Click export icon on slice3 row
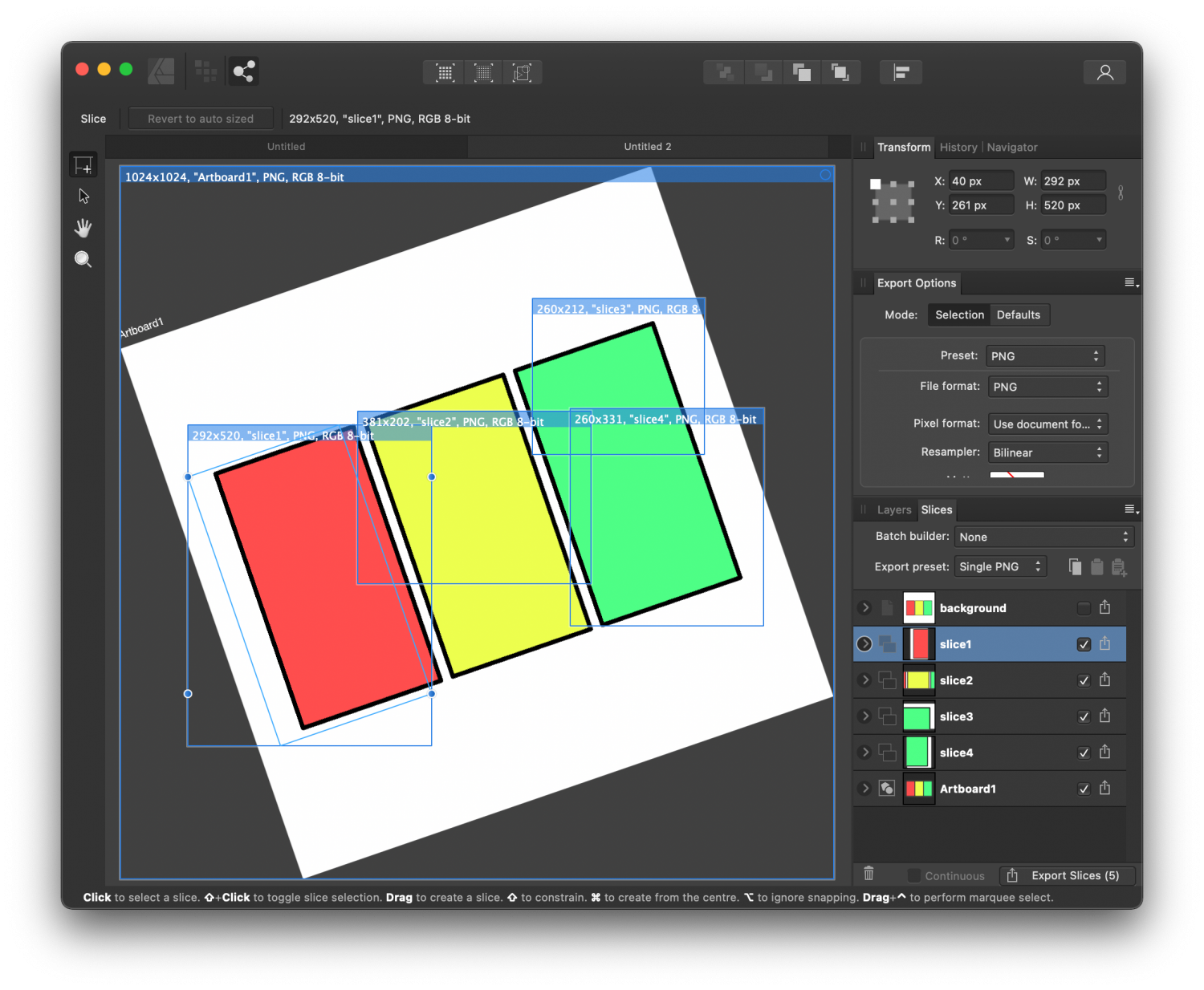This screenshot has height=990, width=1204. (1104, 716)
